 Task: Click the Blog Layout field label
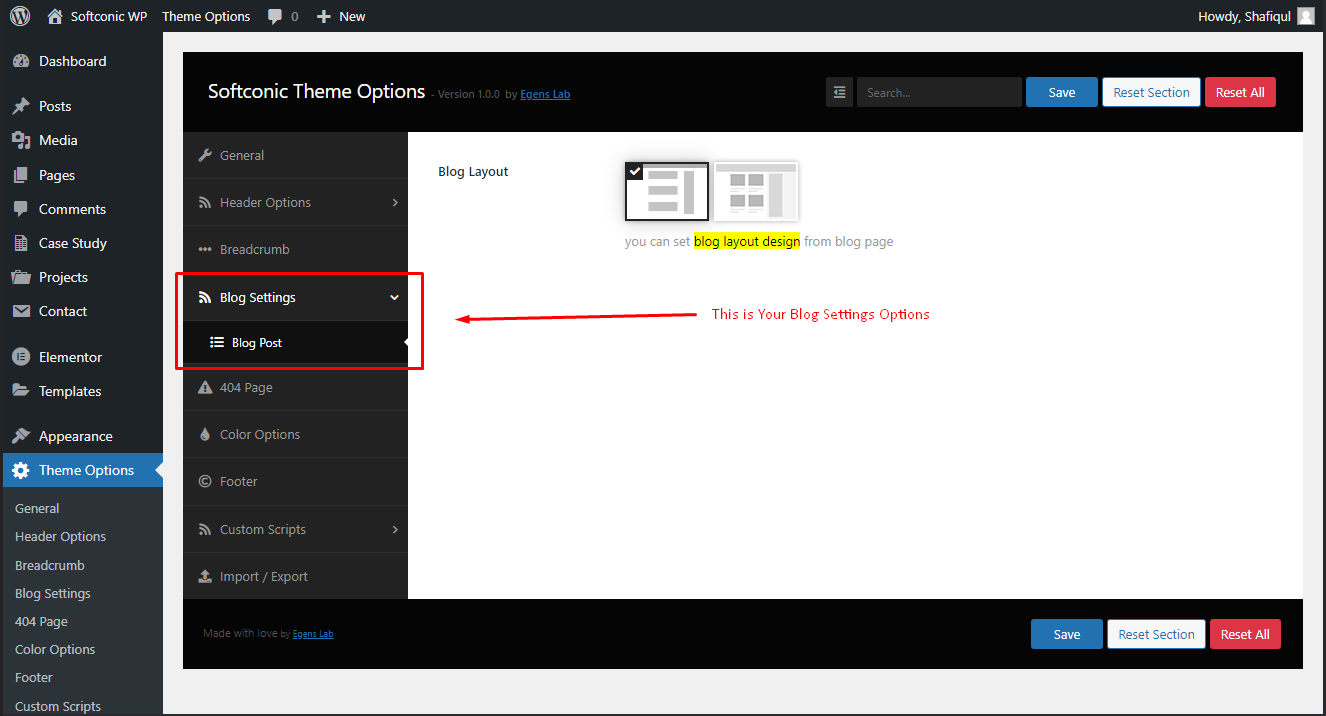(473, 171)
